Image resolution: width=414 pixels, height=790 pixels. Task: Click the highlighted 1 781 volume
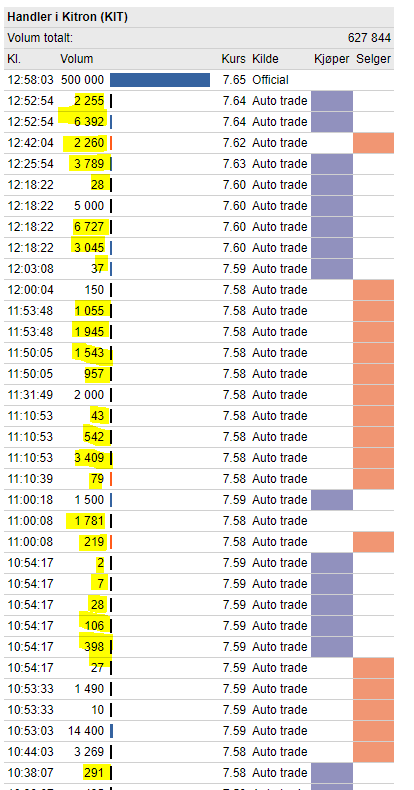[x=89, y=521]
